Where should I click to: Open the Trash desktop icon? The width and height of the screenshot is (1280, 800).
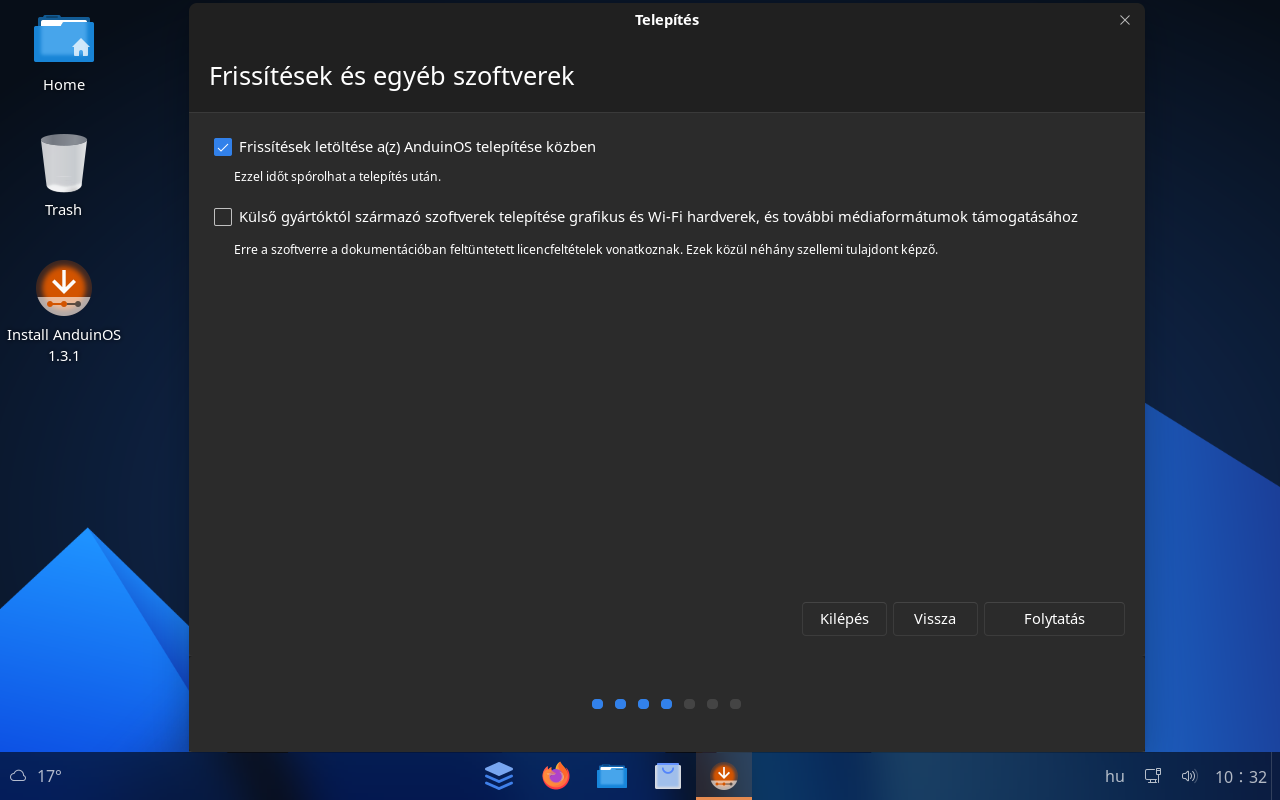click(64, 177)
